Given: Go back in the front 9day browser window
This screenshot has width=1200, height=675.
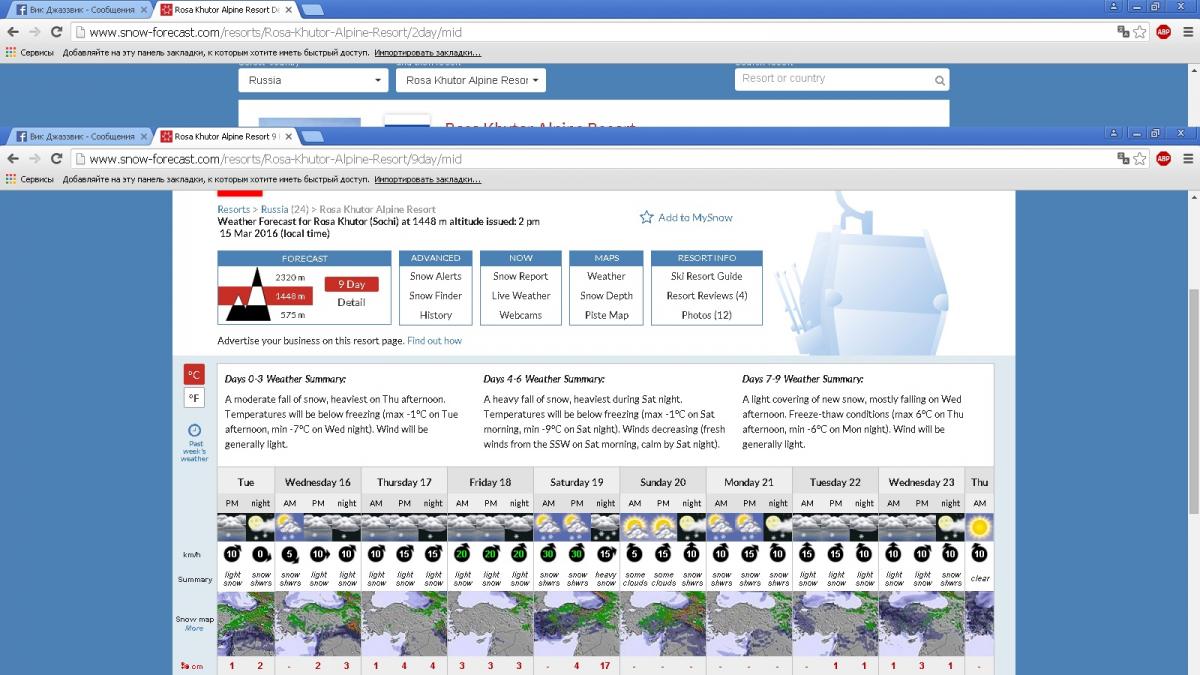Looking at the screenshot, I should (12, 158).
